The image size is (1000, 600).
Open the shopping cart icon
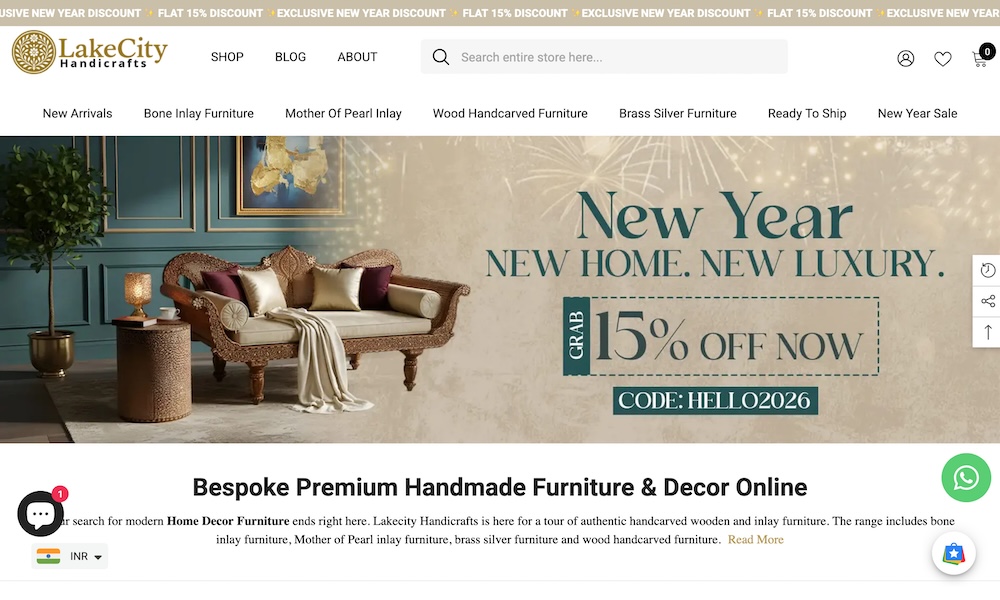(x=982, y=56)
